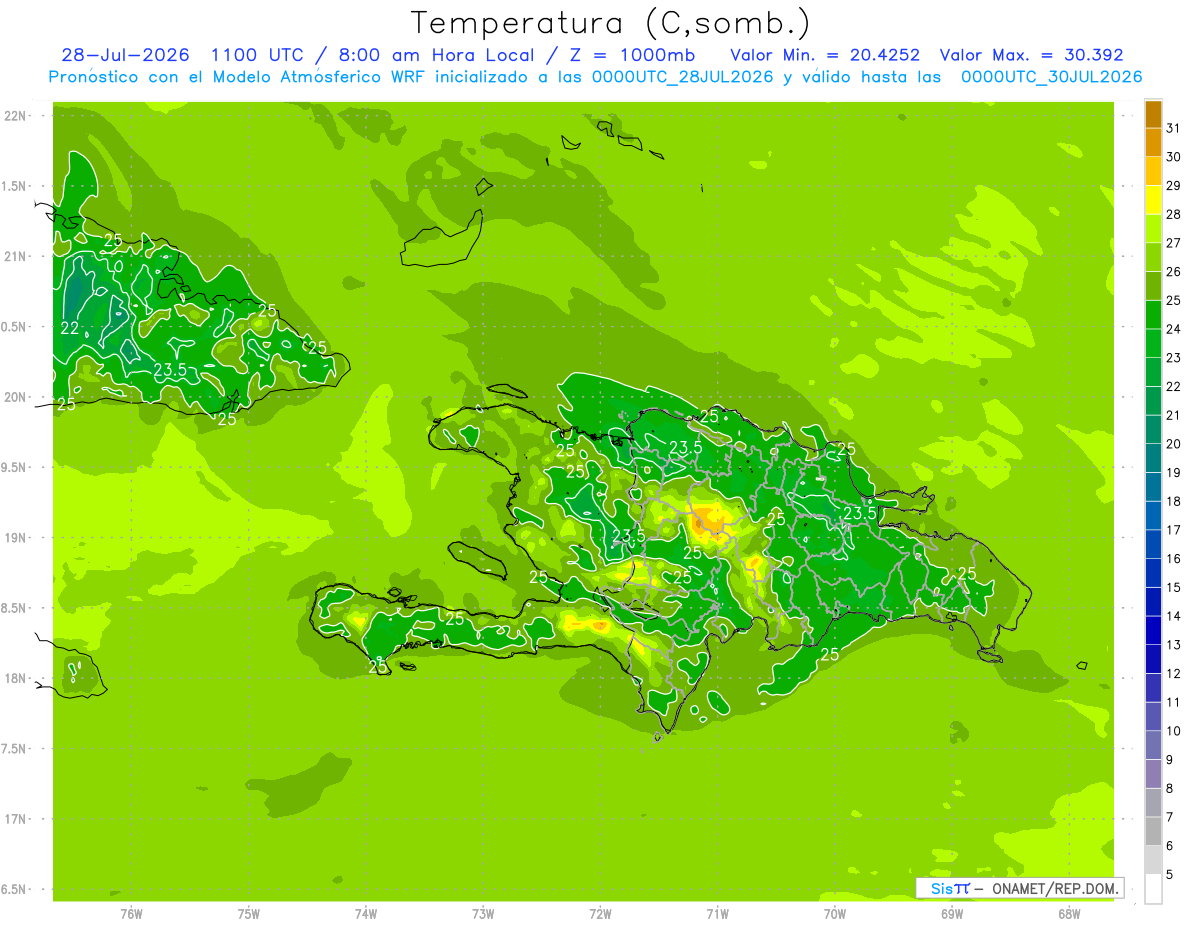
Task: Click the '70W' longitude axis label
Action: [x=835, y=914]
